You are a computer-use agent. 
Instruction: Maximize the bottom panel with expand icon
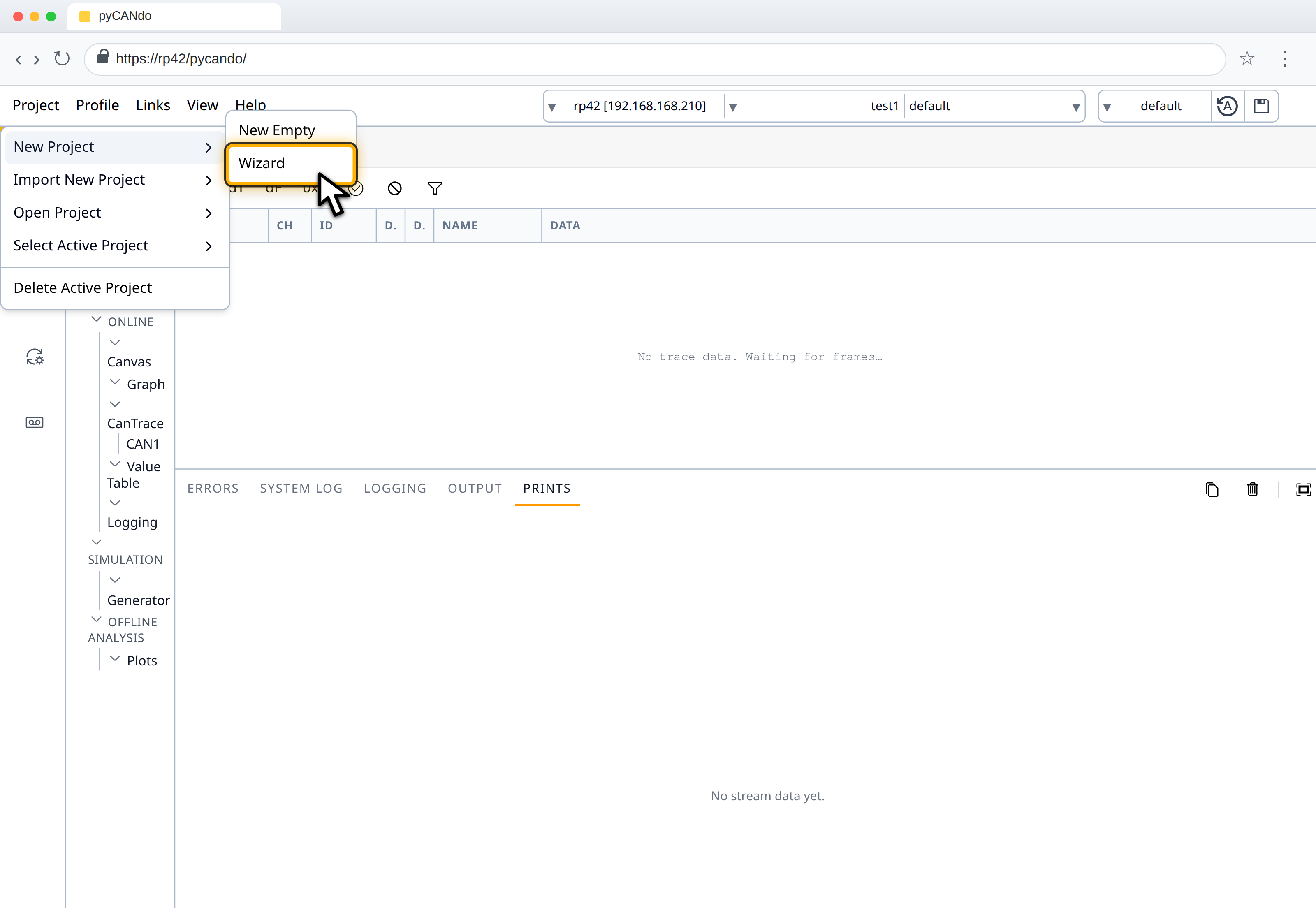point(1303,489)
